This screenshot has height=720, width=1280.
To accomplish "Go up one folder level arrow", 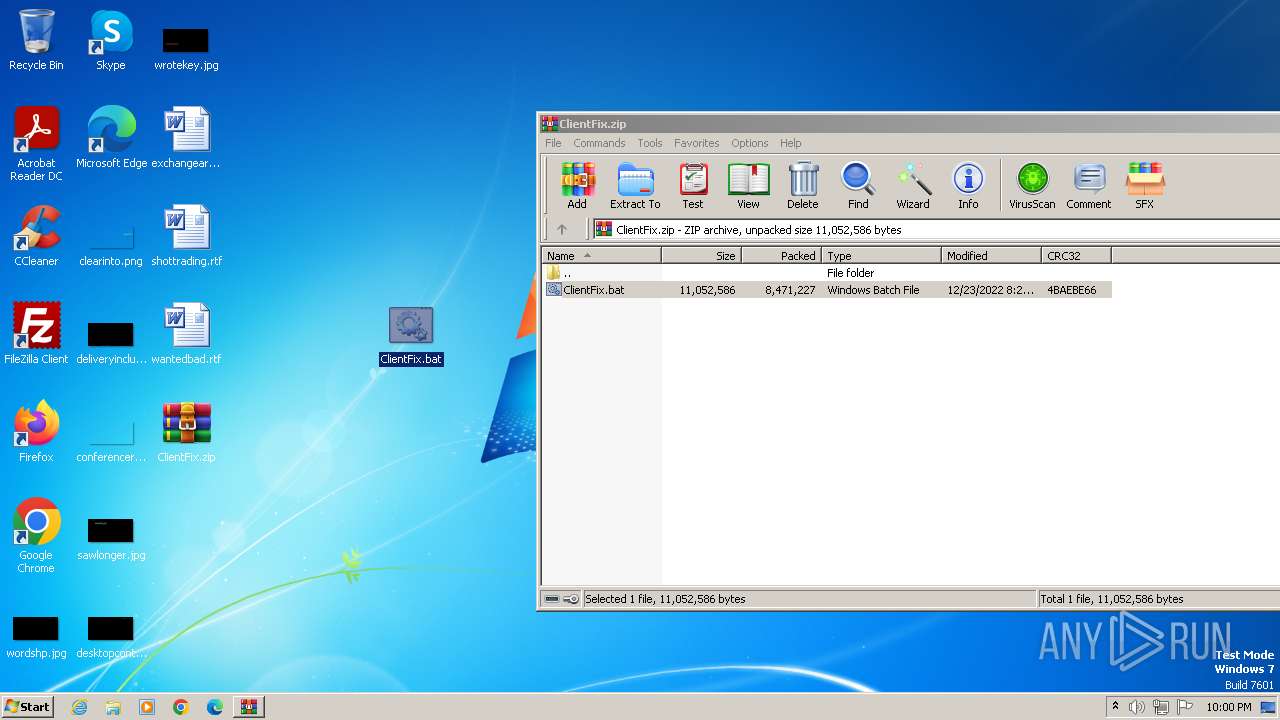I will pos(562,229).
